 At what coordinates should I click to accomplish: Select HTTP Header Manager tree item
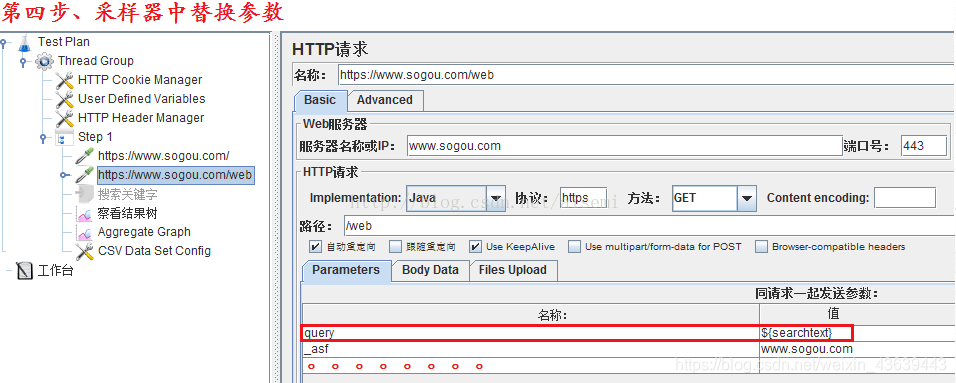click(x=141, y=118)
